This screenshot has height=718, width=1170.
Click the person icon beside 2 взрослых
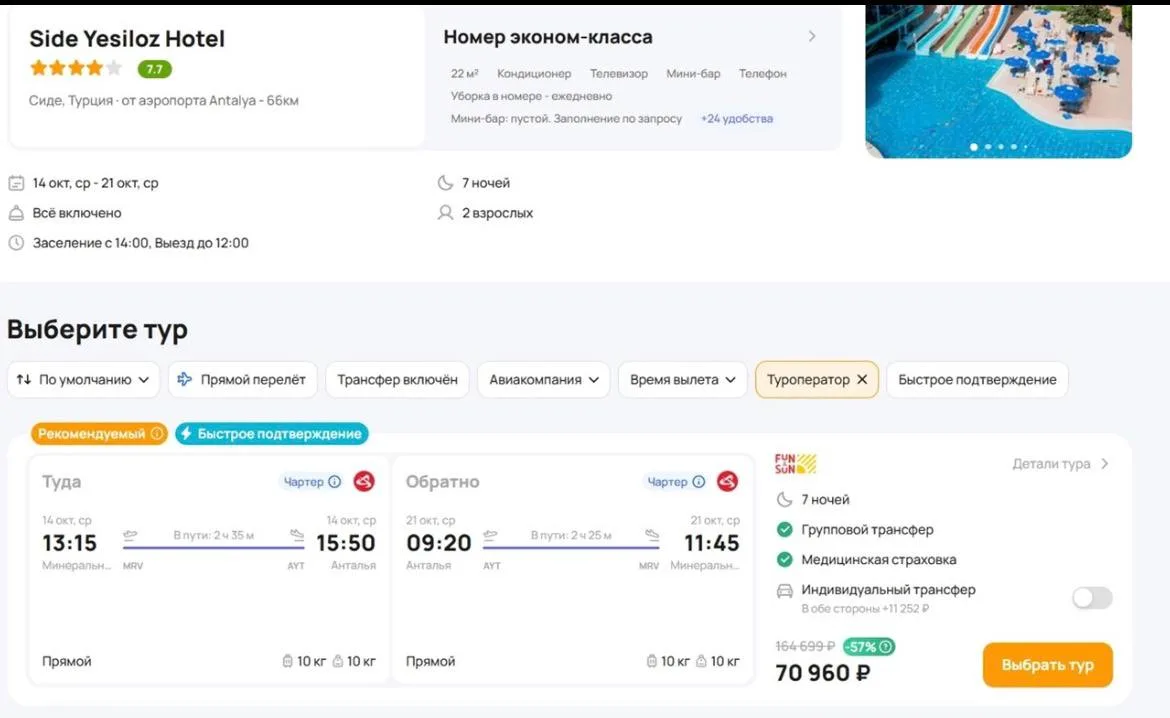coord(445,213)
